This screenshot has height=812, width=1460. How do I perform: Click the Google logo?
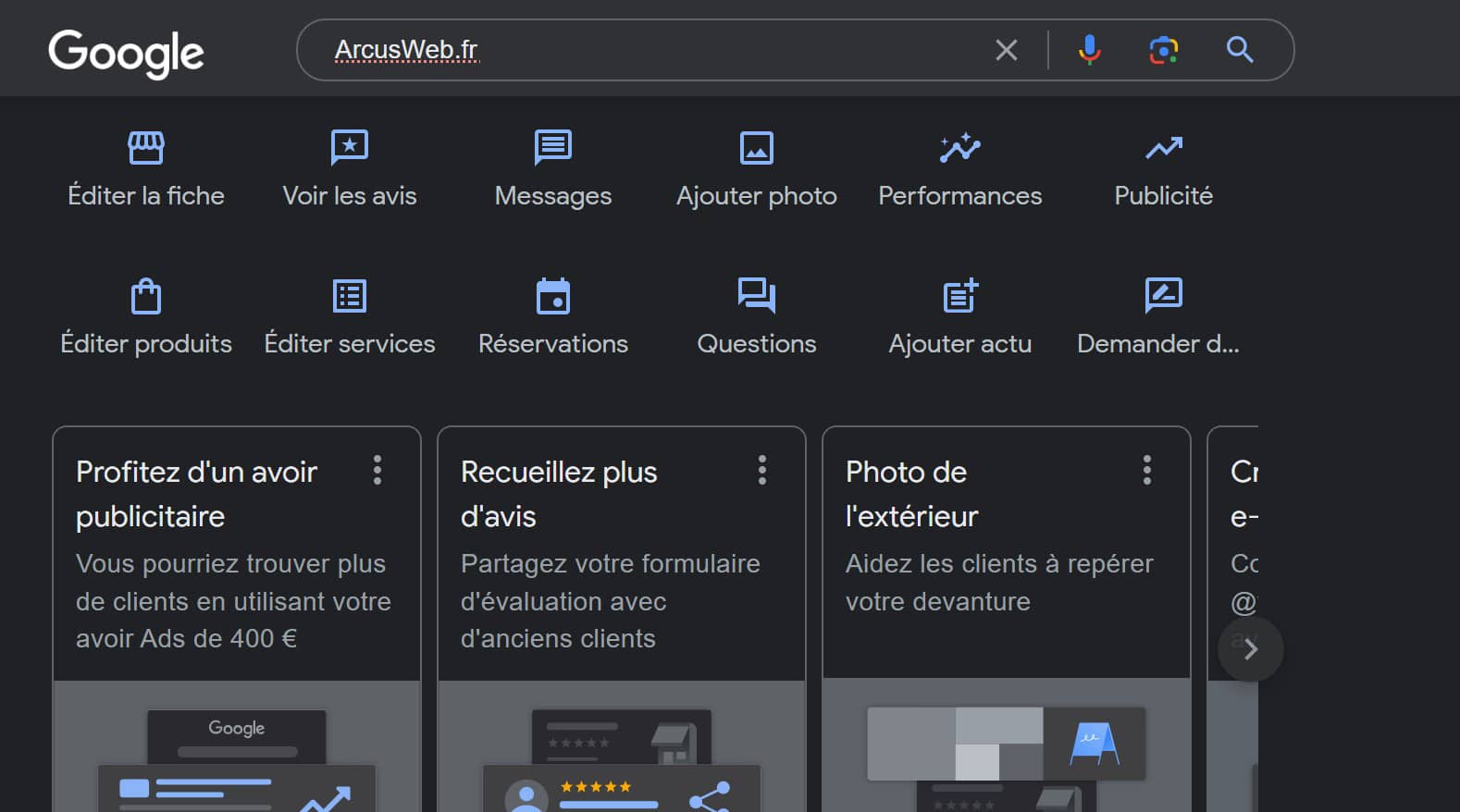coord(126,53)
